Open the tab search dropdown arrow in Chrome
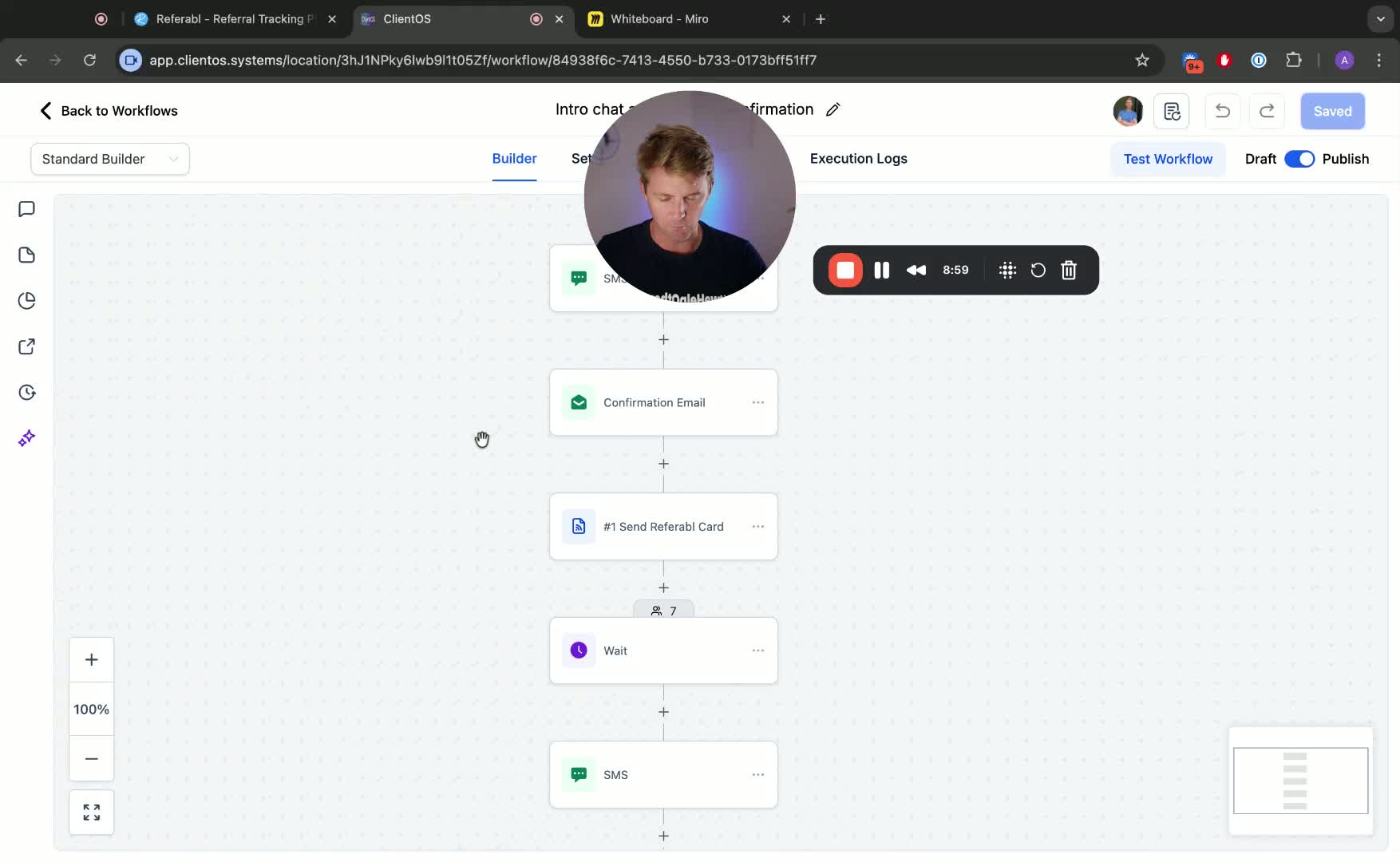 coord(1381,19)
